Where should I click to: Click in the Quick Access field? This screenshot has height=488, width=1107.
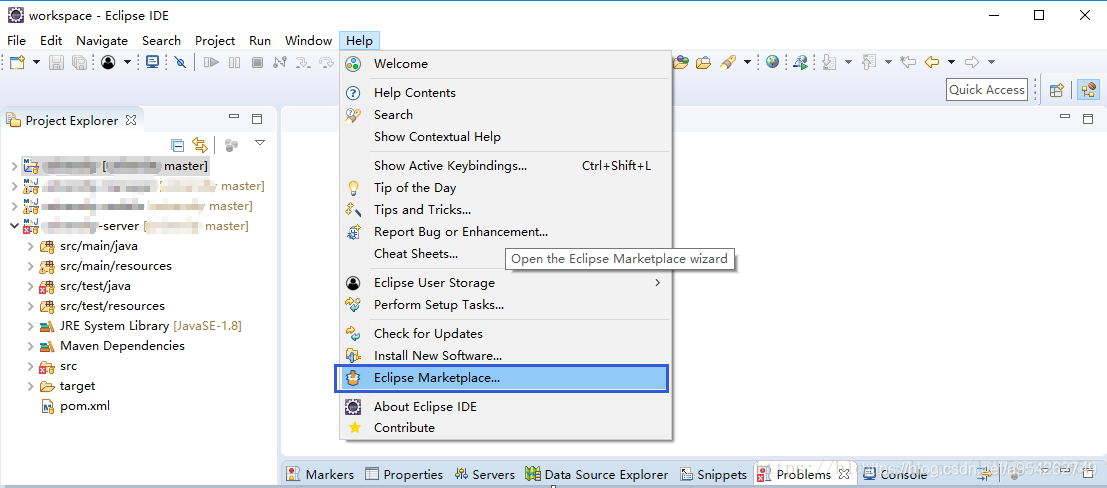point(986,90)
